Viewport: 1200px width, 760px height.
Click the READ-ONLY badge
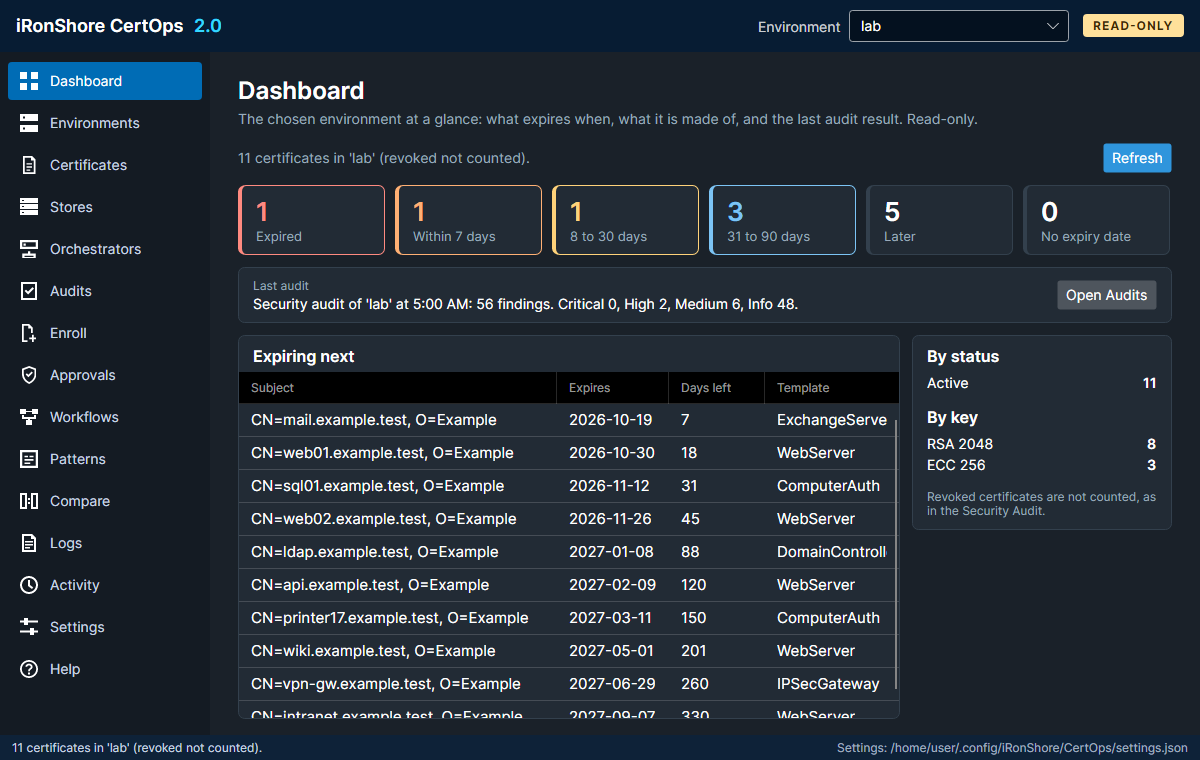tap(1133, 26)
